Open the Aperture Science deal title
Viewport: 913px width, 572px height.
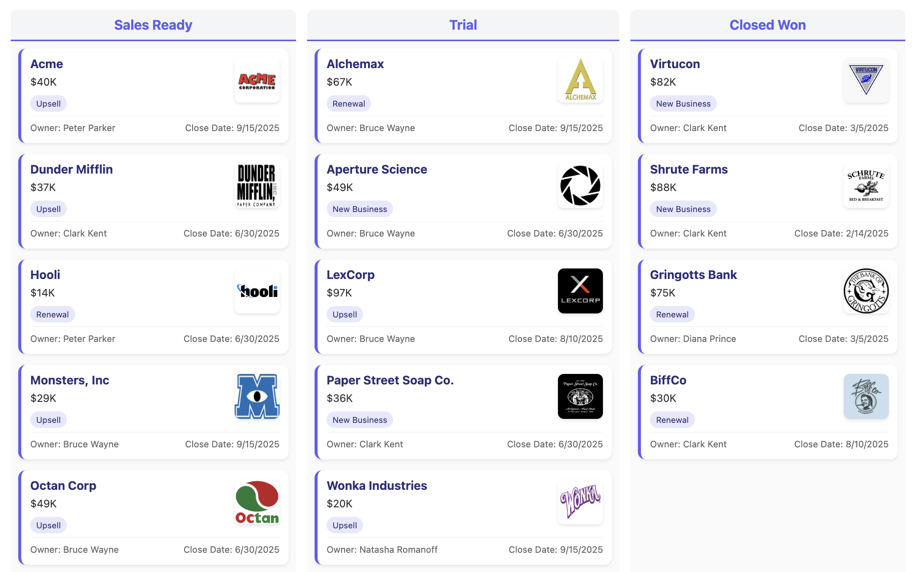click(377, 170)
